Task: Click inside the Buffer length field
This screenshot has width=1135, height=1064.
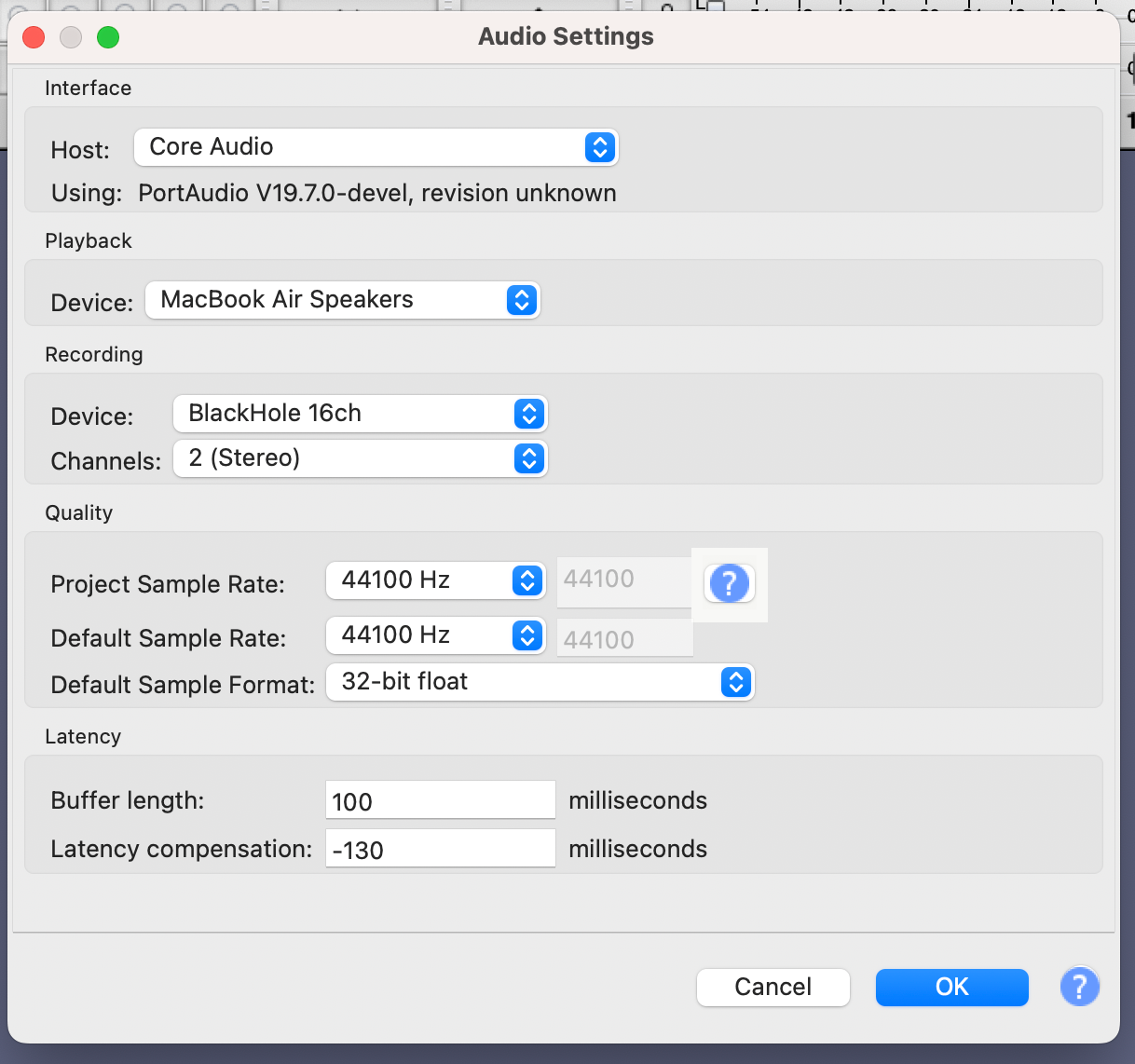Action: 438,799
